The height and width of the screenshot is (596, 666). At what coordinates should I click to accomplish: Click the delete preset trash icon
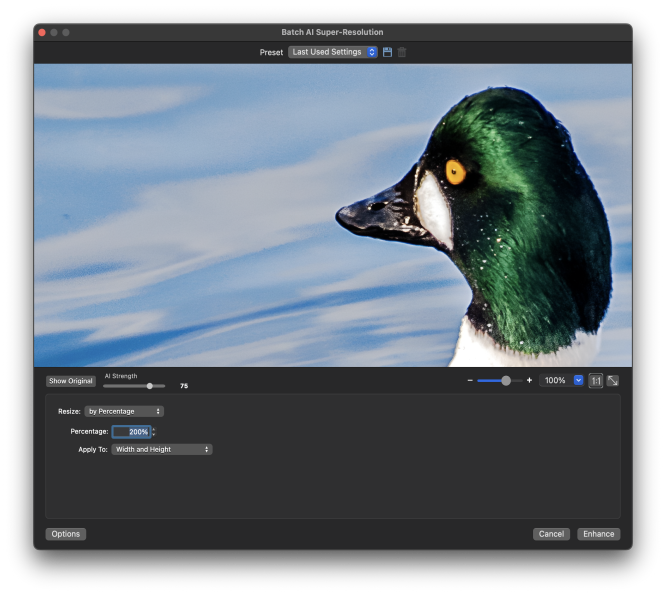point(402,52)
